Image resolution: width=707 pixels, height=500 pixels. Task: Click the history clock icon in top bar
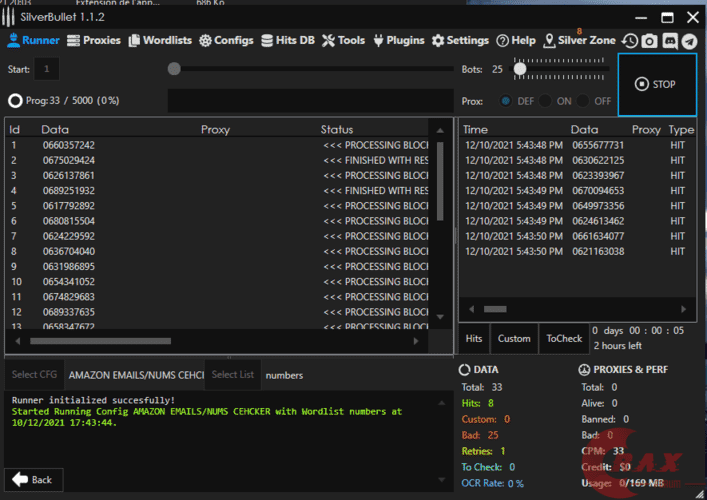(629, 41)
